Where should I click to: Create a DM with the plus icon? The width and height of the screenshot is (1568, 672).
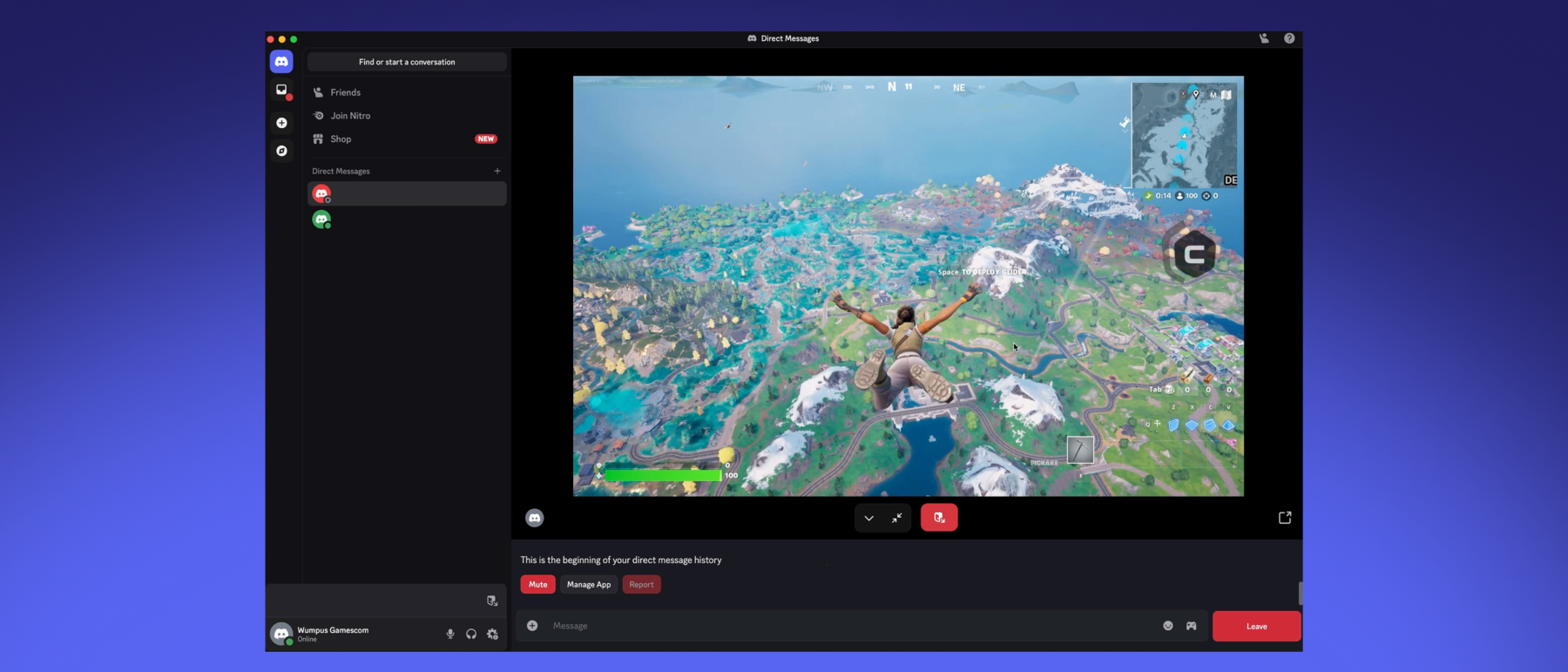(497, 171)
